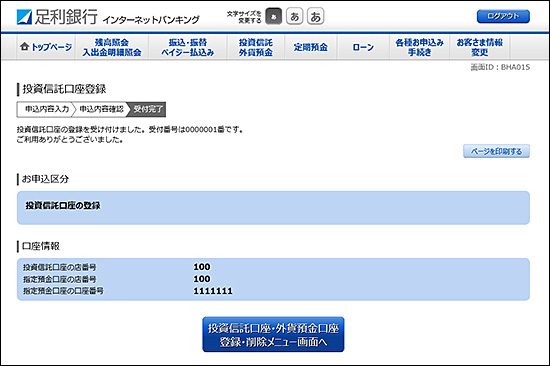This screenshot has width=550, height=366.
Task: Click 投資信託口座・外貨預金口座 登録・削除メニュー画面へ button
Action: coord(273,334)
